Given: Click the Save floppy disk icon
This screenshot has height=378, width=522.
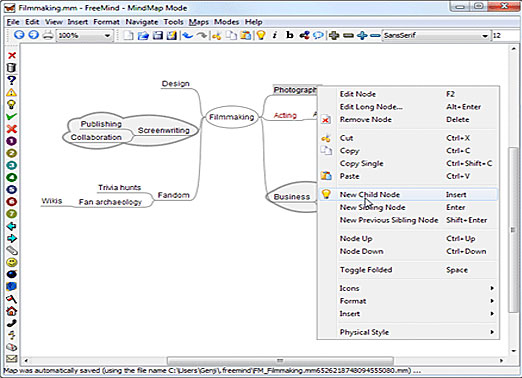Looking at the screenshot, I should (157, 35).
